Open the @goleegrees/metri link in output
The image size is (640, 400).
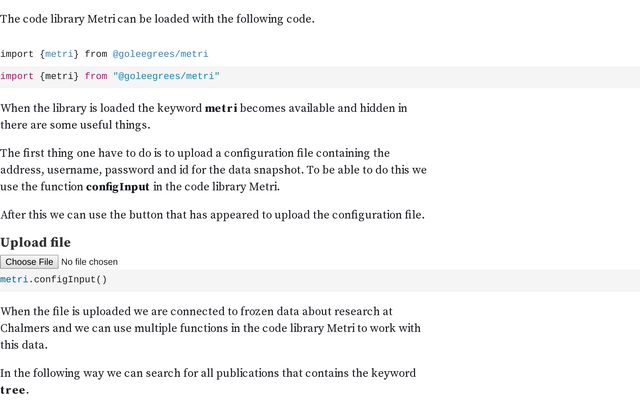click(160, 54)
